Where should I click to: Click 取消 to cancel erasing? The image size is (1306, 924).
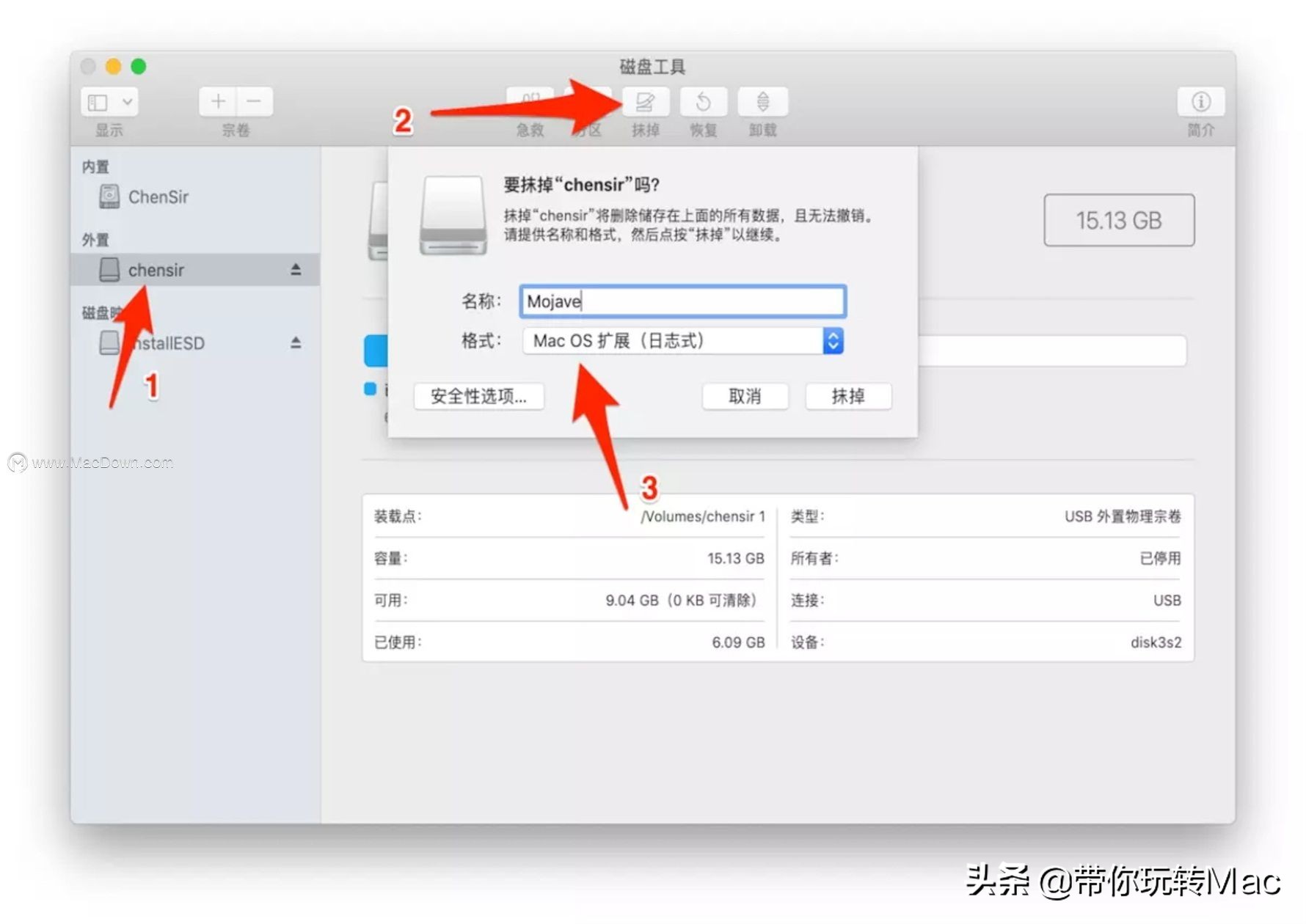click(x=745, y=397)
